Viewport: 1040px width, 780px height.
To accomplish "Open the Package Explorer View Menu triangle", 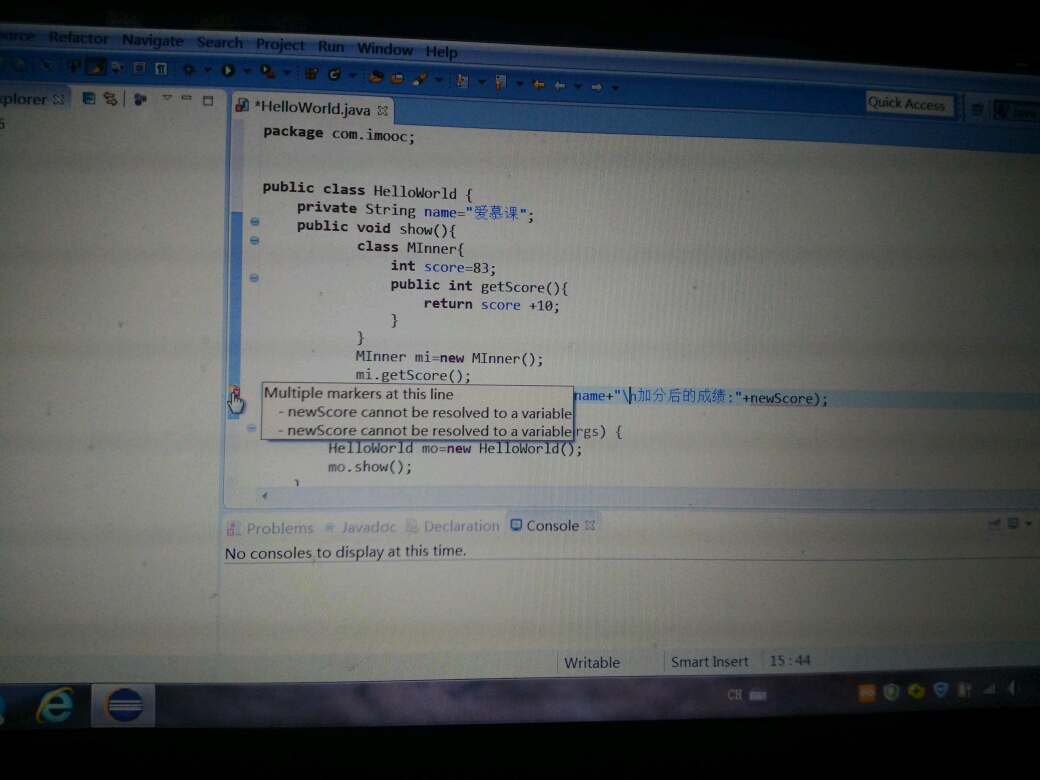I will tap(167, 98).
